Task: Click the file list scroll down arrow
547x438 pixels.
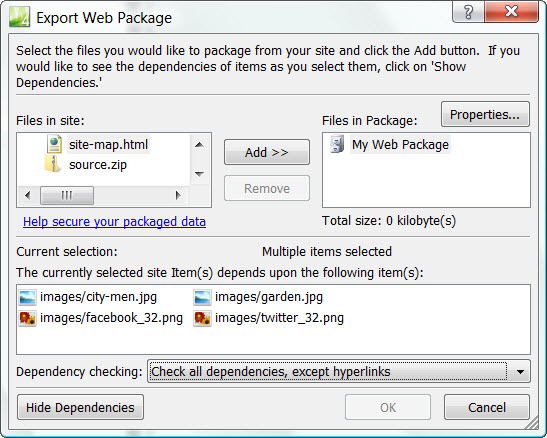Action: pos(199,174)
